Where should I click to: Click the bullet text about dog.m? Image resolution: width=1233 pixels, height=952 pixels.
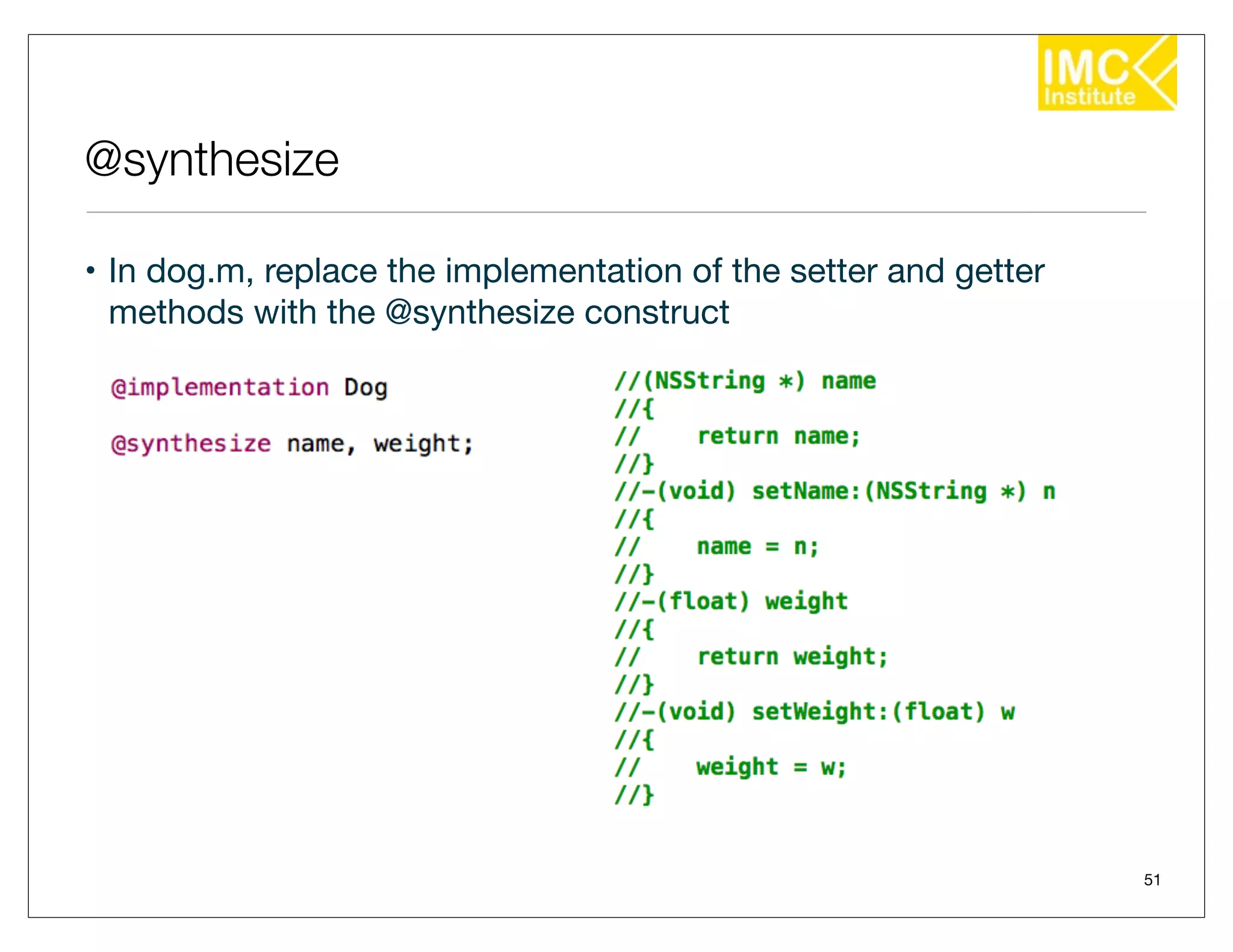tap(576, 291)
